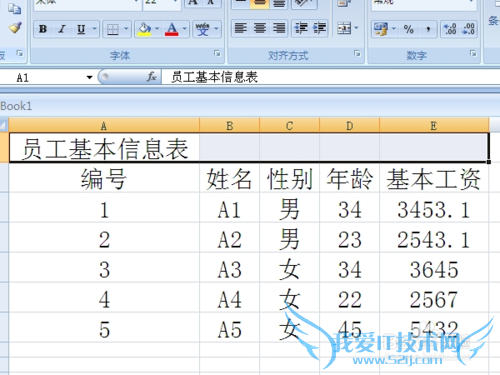Click the Name Box showing A1
This screenshot has height=375, width=500.
42,78
